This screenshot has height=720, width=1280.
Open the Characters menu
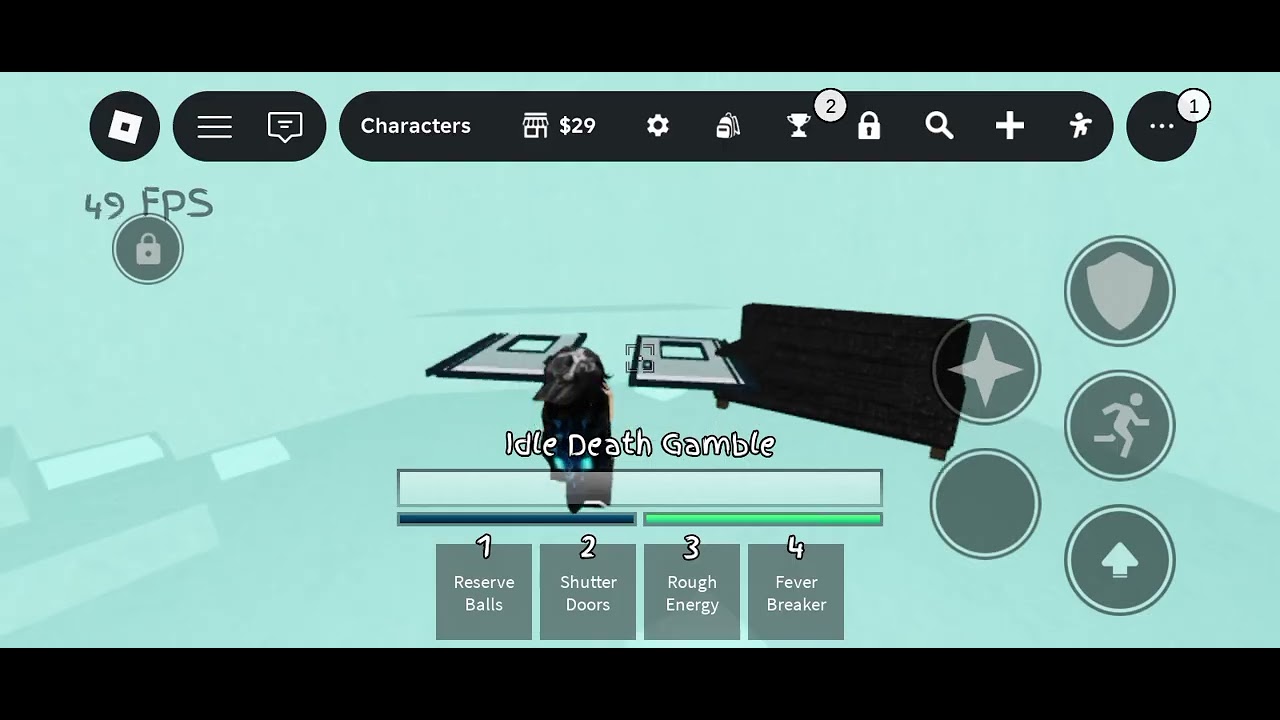pyautogui.click(x=415, y=126)
